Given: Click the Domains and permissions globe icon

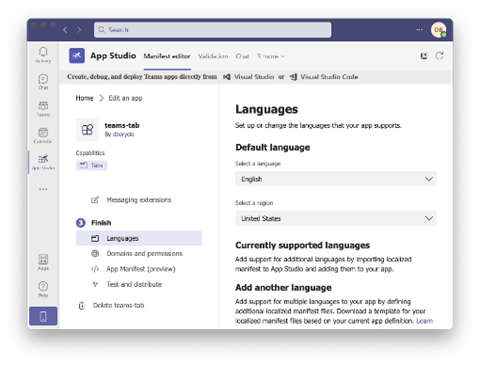Looking at the screenshot, I should (95, 254).
